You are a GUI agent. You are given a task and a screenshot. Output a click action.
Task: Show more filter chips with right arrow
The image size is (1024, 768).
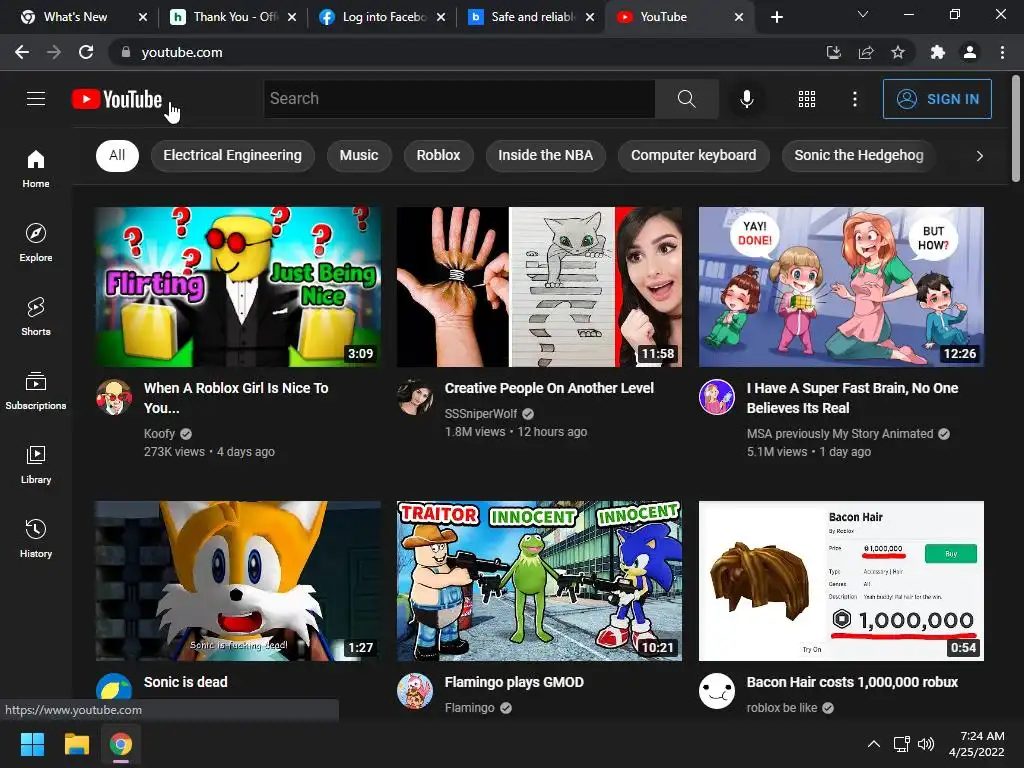click(x=979, y=156)
